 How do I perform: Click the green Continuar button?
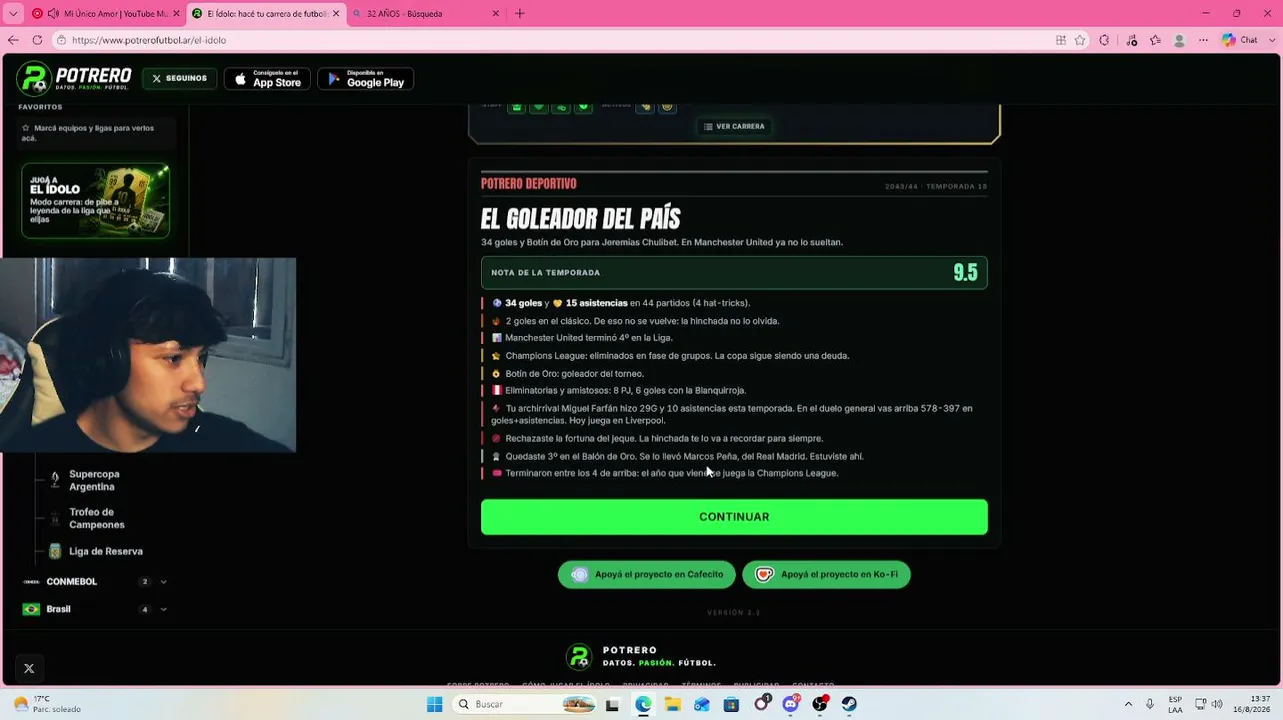(734, 517)
